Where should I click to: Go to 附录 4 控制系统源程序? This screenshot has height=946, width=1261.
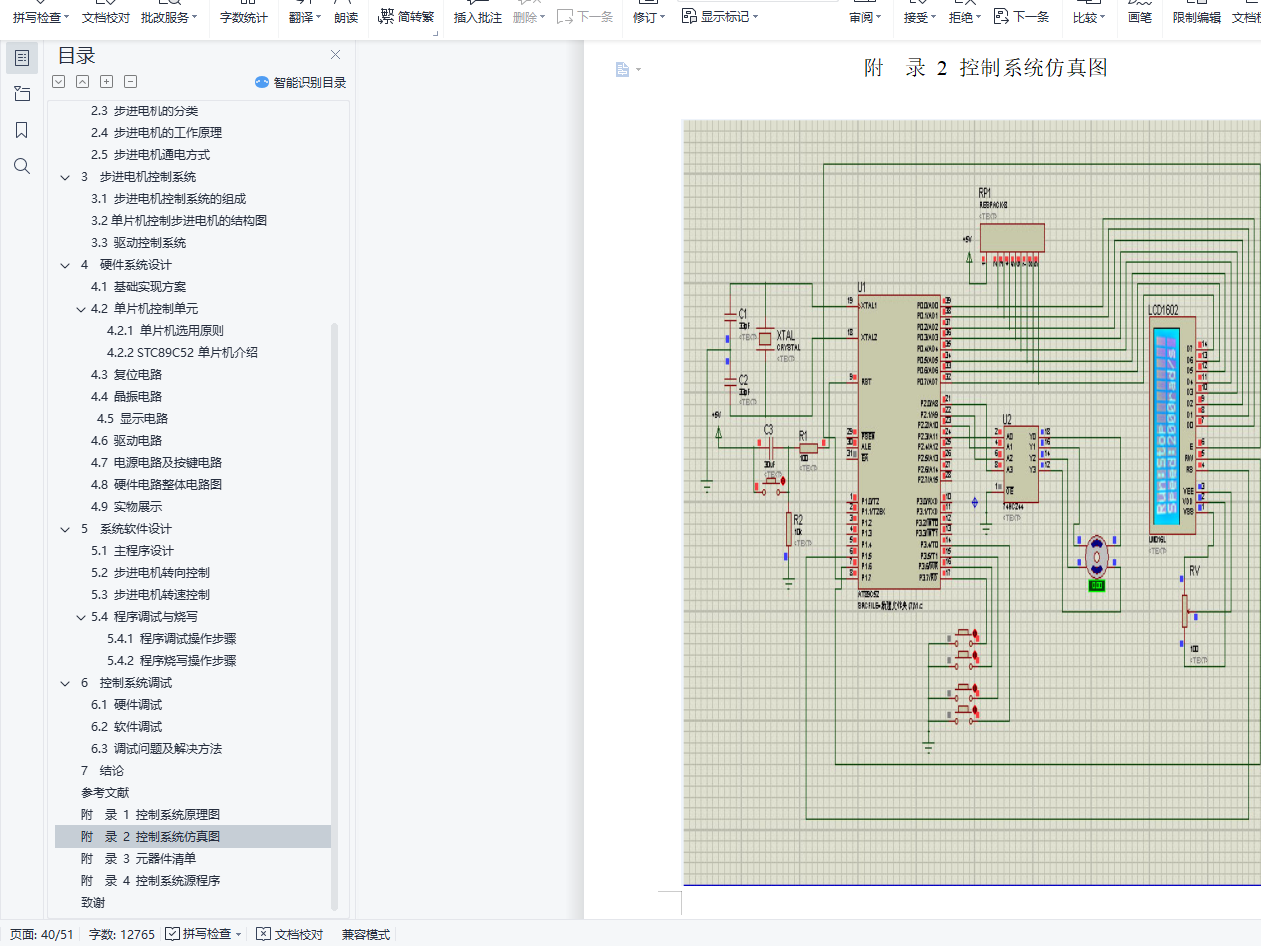(x=150, y=881)
